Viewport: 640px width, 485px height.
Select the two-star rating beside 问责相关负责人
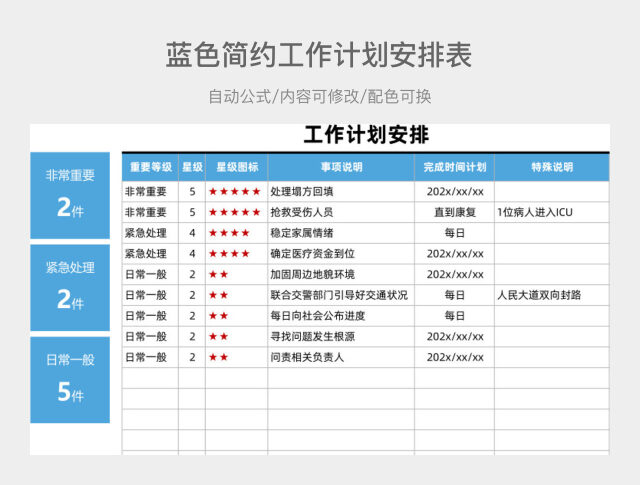(x=219, y=357)
